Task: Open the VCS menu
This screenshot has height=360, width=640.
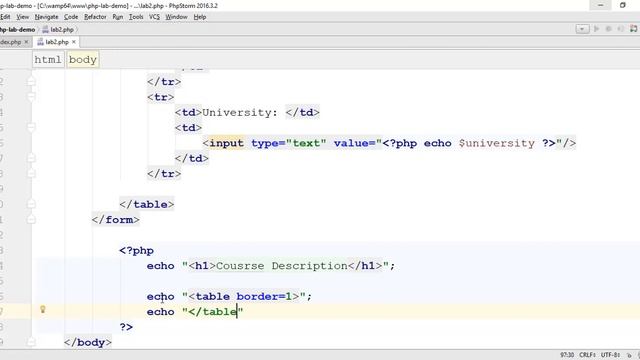Action: point(154,17)
